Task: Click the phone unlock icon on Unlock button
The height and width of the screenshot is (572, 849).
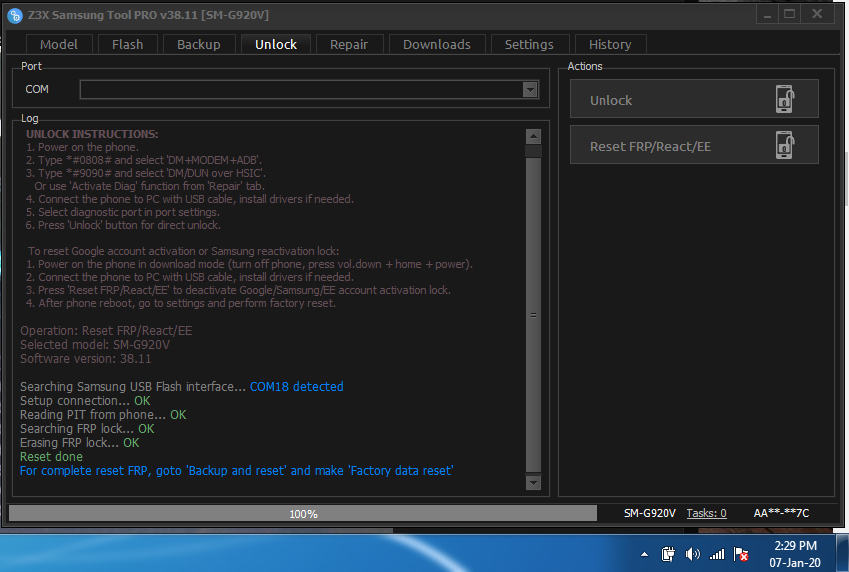Action: click(x=785, y=99)
